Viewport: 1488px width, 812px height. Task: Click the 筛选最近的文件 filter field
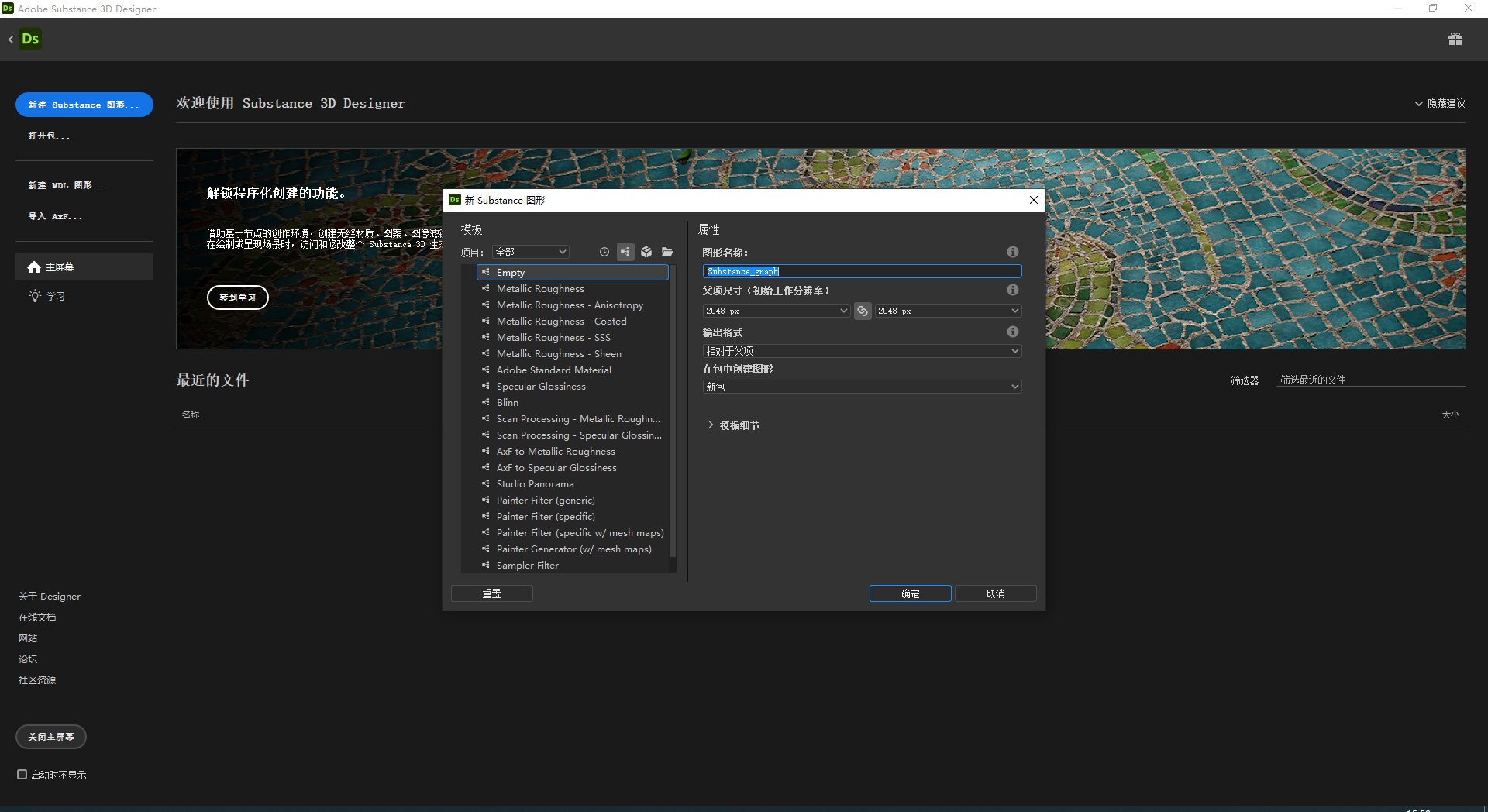coord(1370,380)
